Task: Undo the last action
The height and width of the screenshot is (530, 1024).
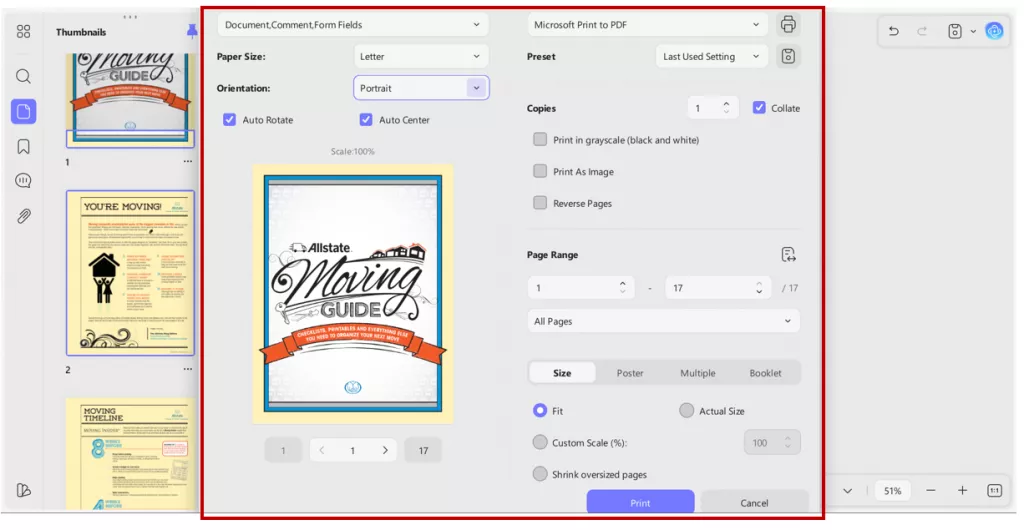Action: [893, 31]
